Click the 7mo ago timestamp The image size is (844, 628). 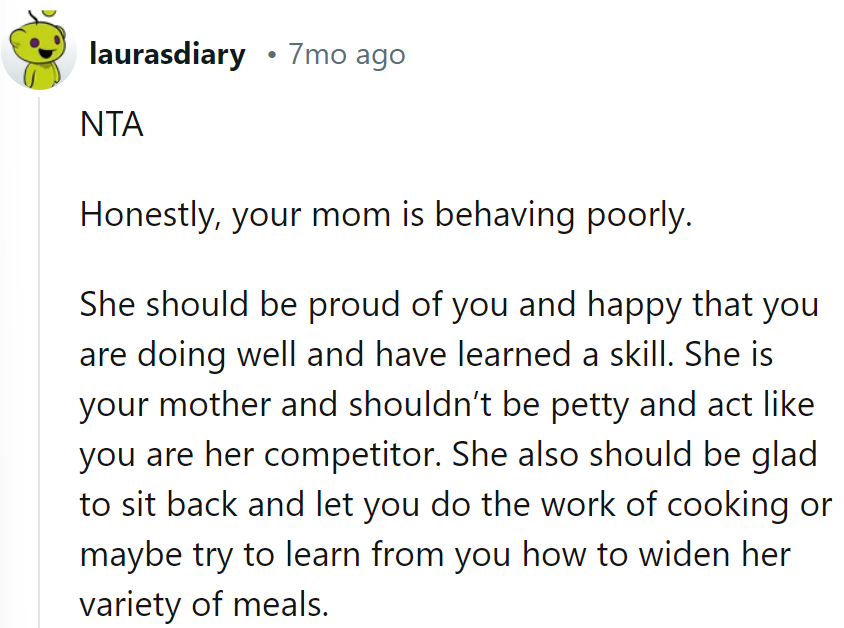pos(346,55)
